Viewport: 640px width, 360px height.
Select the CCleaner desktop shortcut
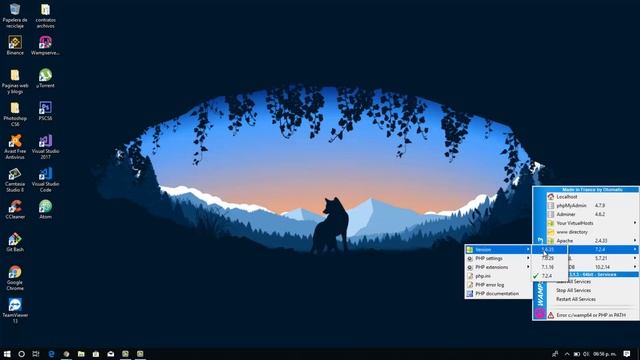[x=15, y=210]
